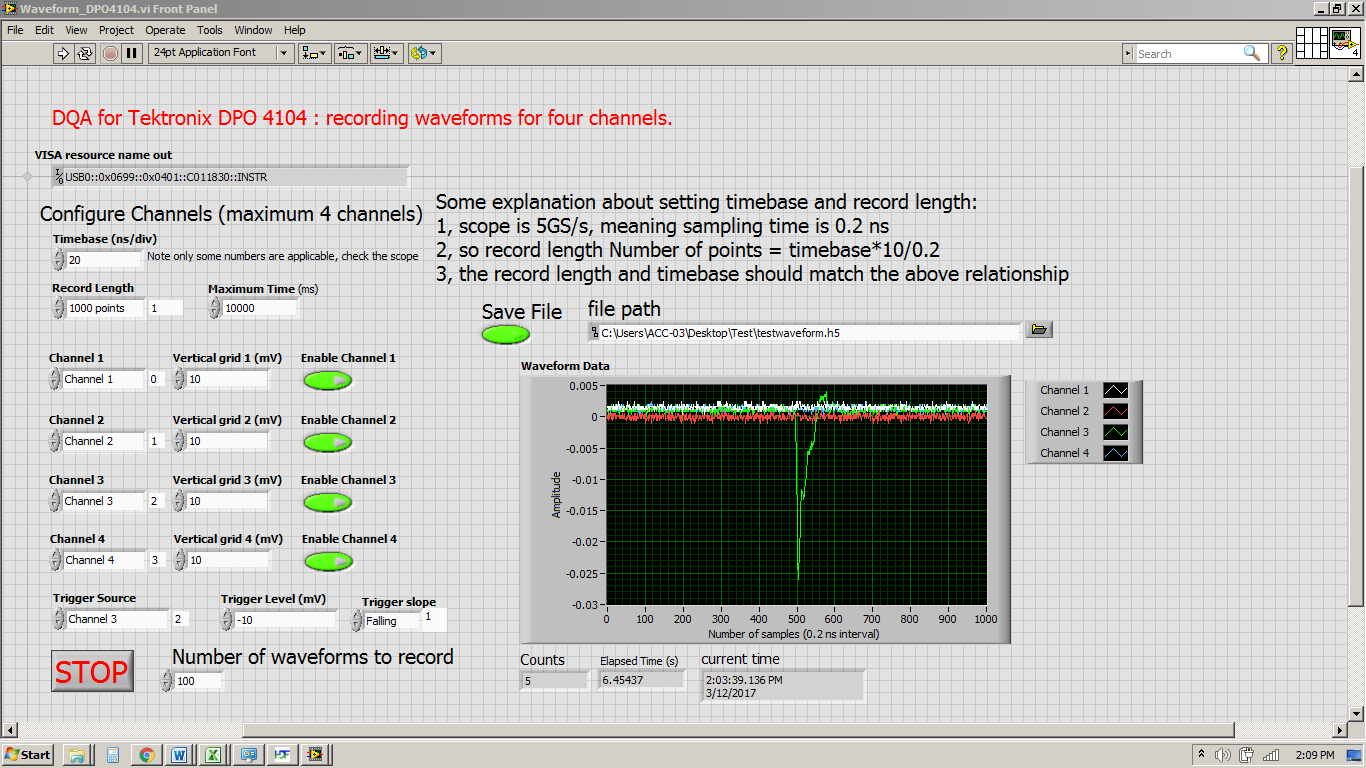The image size is (1366, 768).
Task: Toggle the Enable Channel 3 switch
Action: (x=328, y=502)
